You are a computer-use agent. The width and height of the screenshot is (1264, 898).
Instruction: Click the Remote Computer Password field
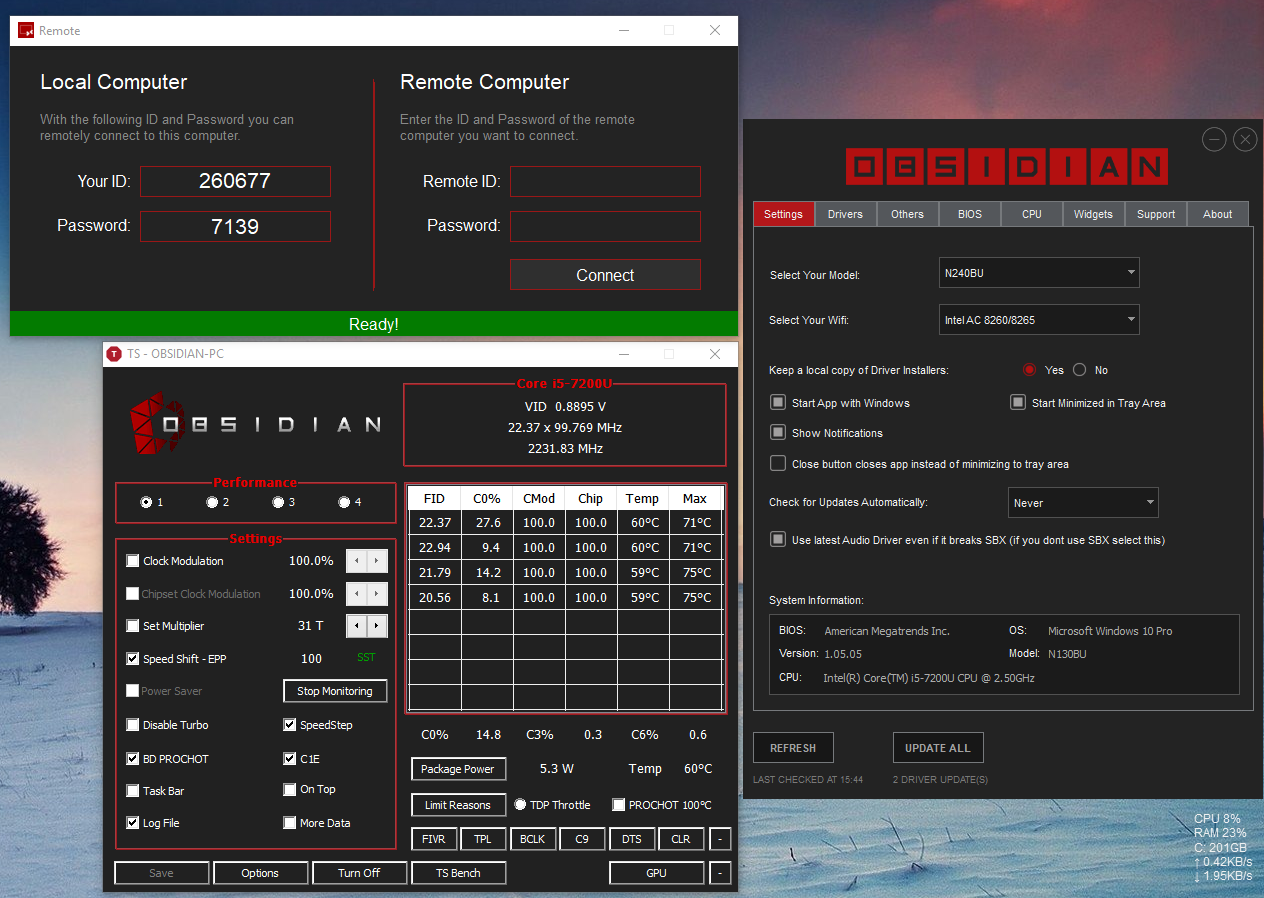tap(605, 226)
